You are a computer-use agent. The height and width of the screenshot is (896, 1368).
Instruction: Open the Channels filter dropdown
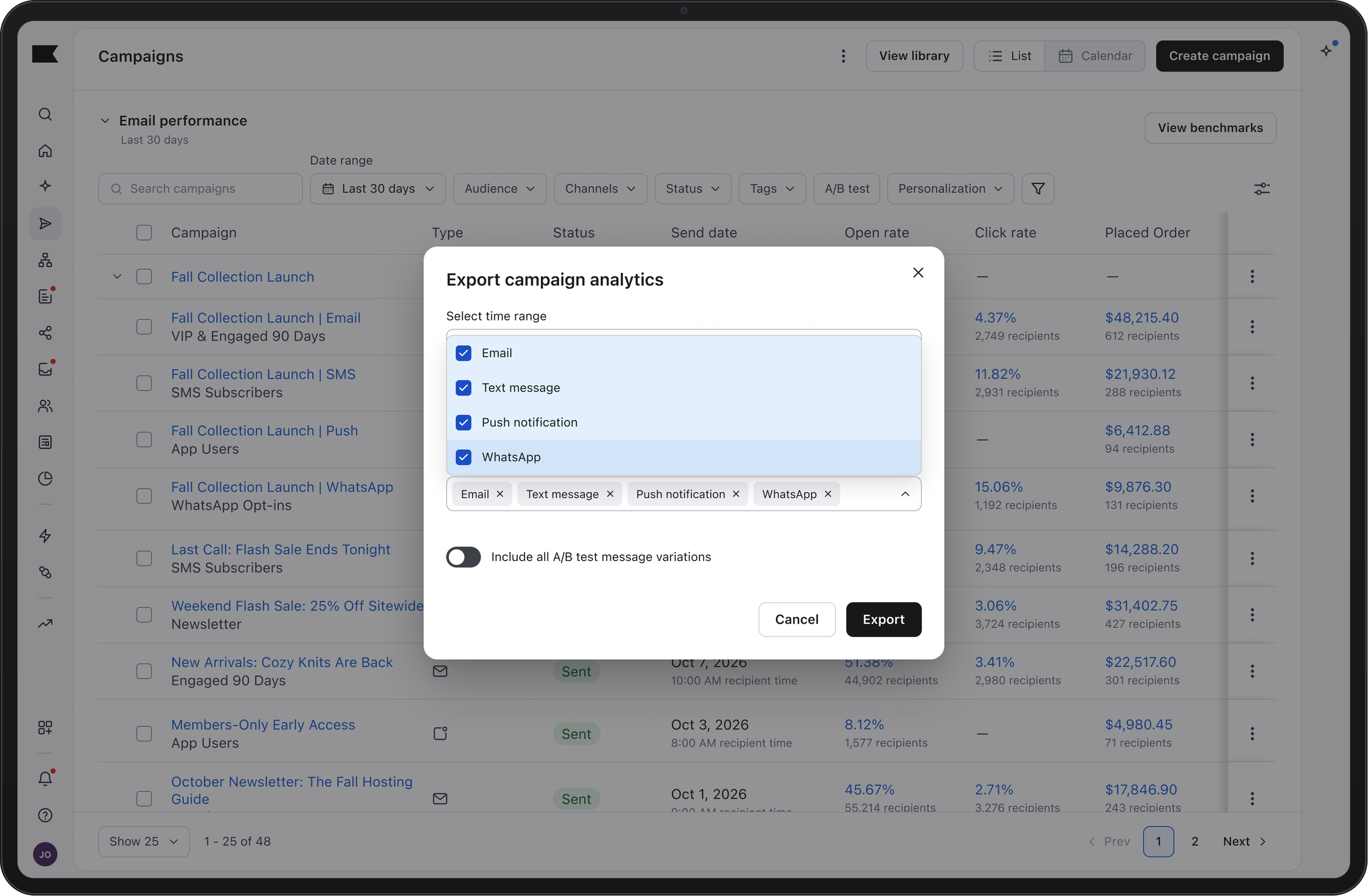click(x=600, y=189)
